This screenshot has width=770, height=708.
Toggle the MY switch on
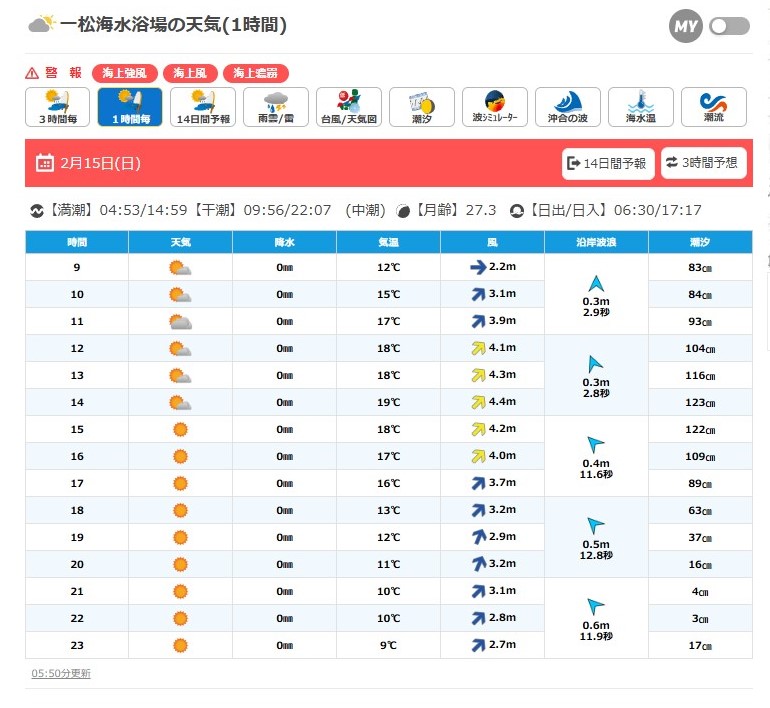click(x=729, y=27)
